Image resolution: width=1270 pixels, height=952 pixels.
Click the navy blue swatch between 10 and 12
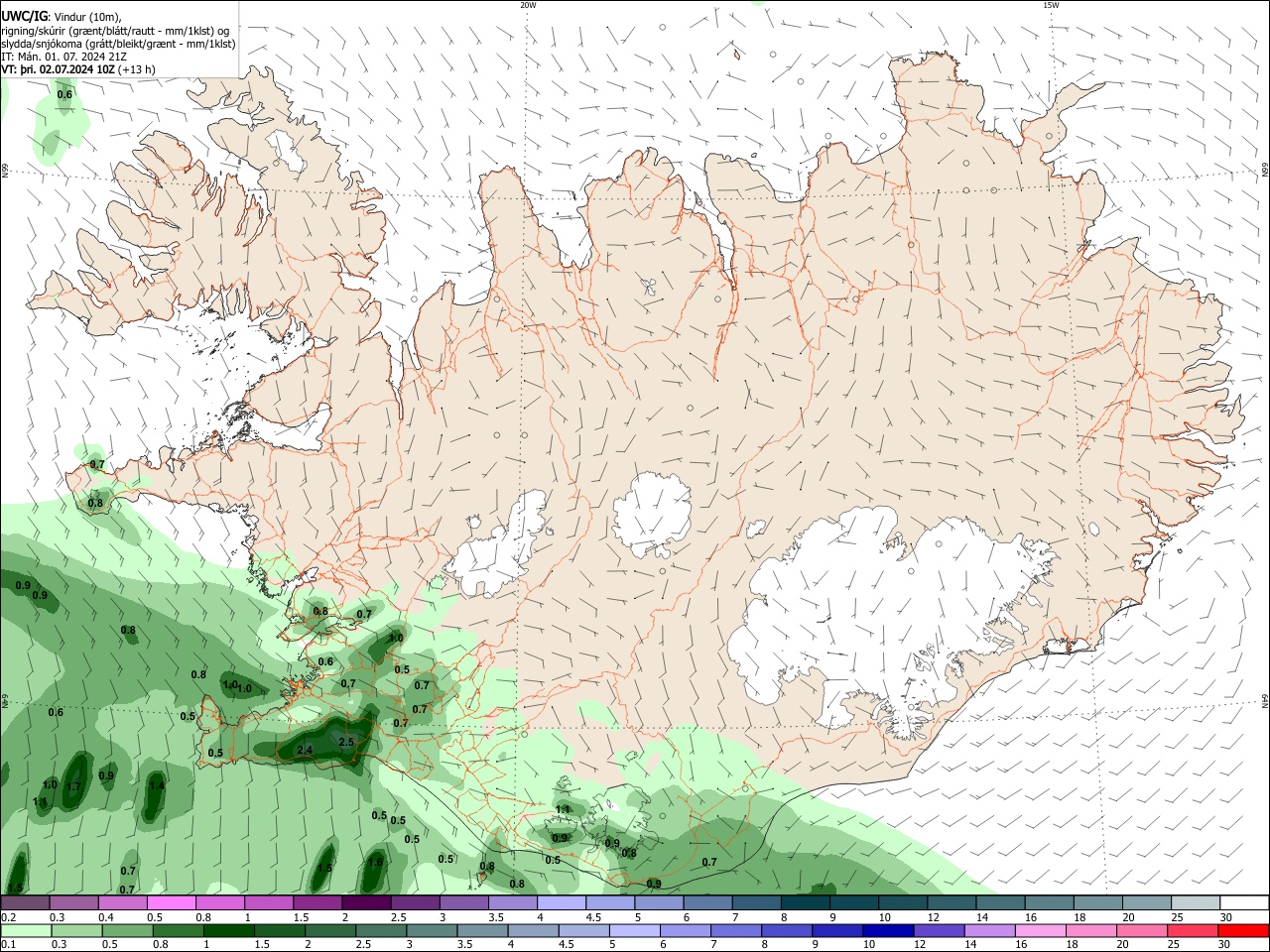(x=887, y=930)
